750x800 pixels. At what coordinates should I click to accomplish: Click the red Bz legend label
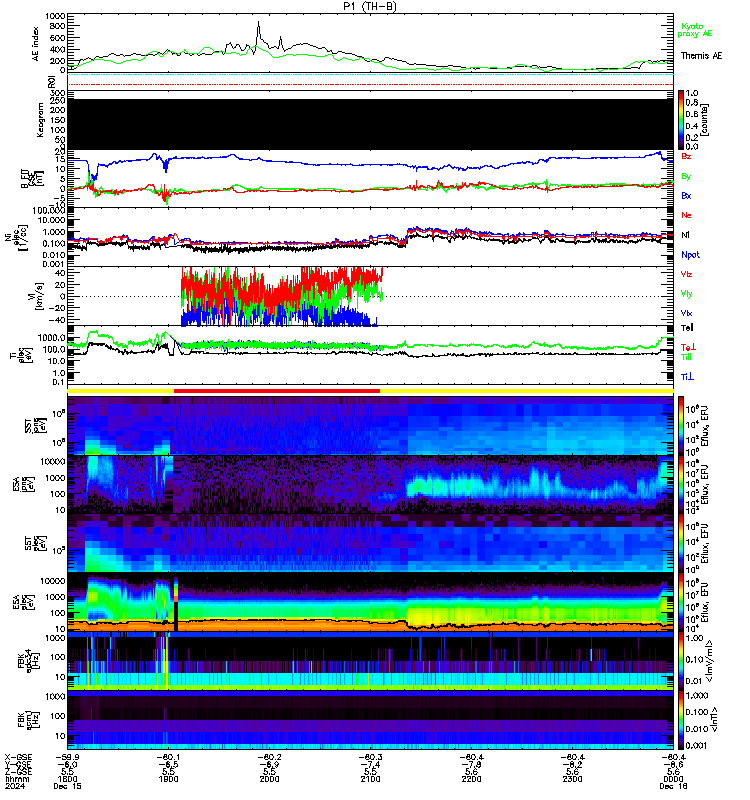pos(686,156)
